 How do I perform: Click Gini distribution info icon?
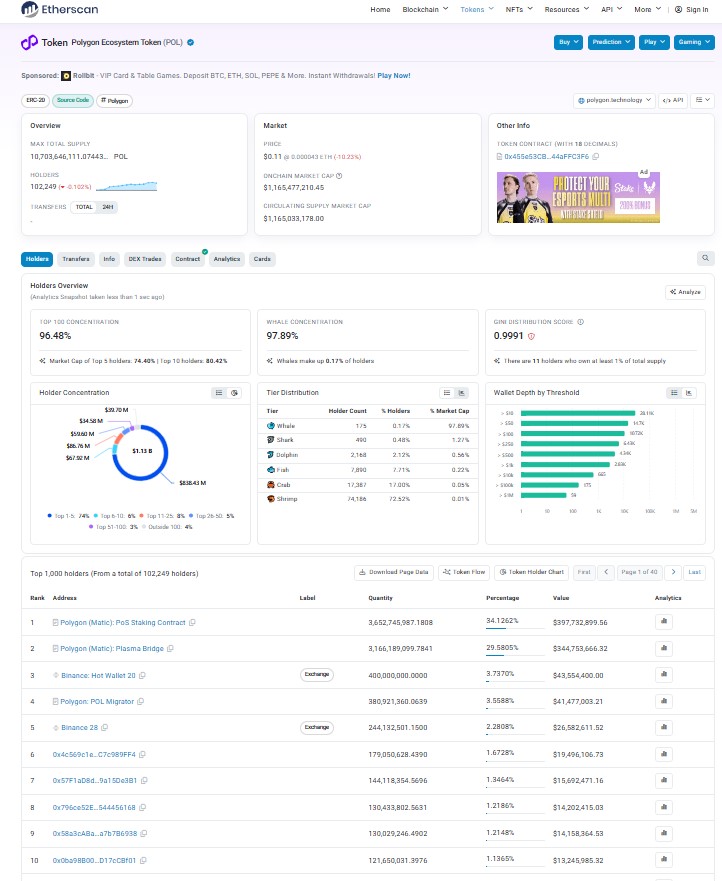click(x=580, y=322)
